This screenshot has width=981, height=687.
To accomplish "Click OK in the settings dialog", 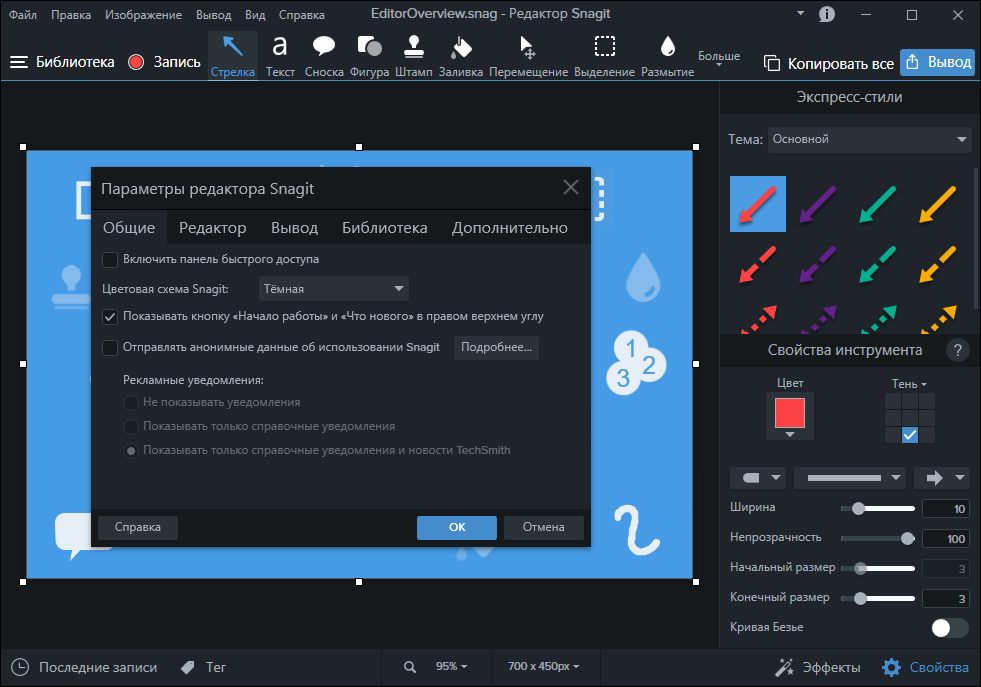I will click(x=457, y=527).
